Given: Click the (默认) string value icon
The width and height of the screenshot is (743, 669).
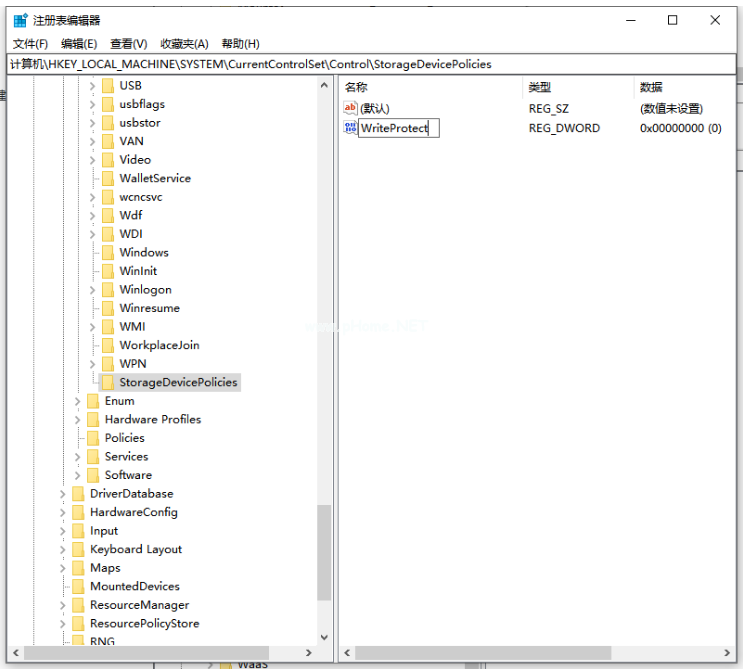Looking at the screenshot, I should pyautogui.click(x=350, y=108).
